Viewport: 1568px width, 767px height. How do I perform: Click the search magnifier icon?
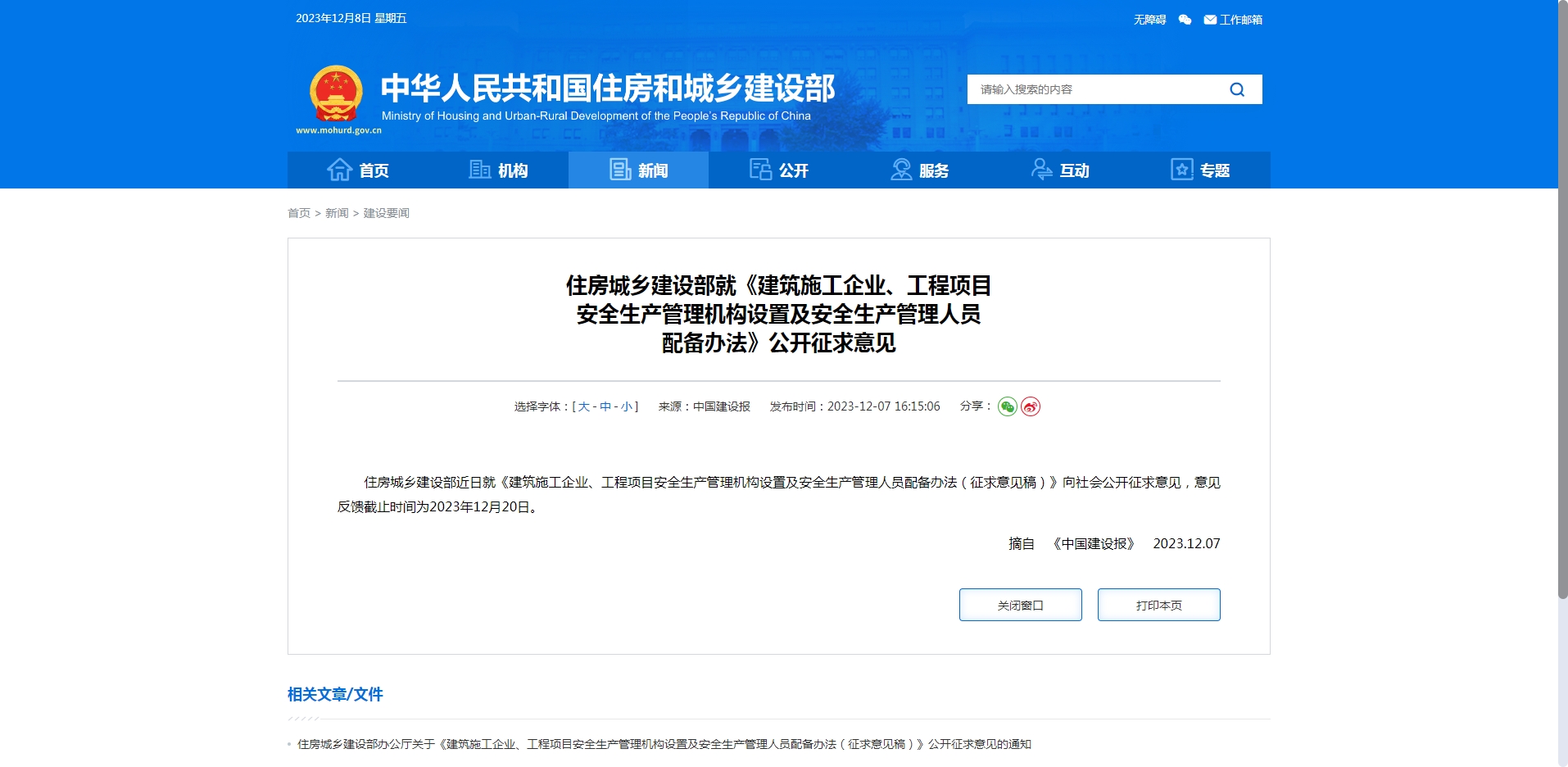pos(1237,89)
